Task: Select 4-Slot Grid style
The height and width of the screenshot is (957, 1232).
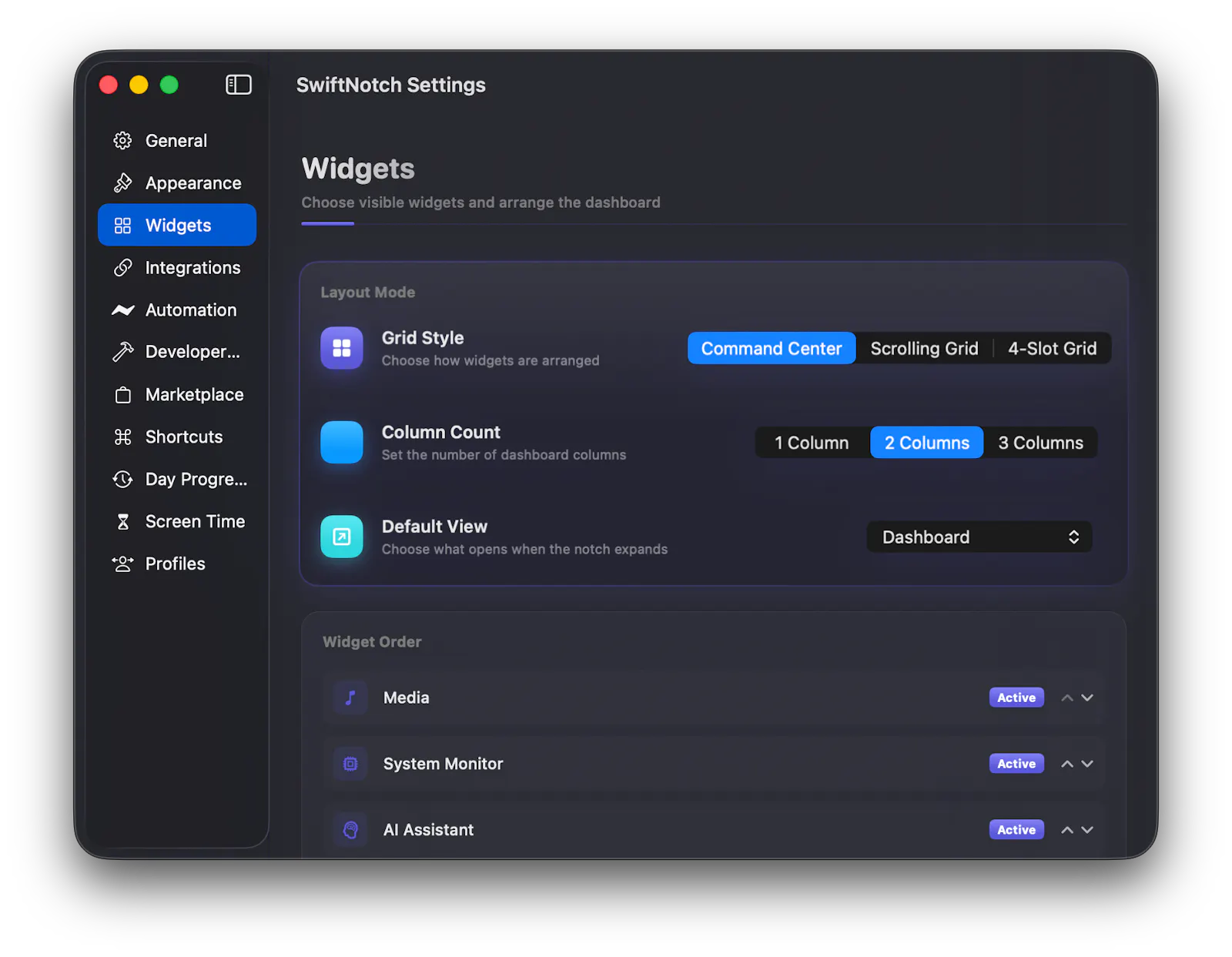Action: (x=1053, y=349)
